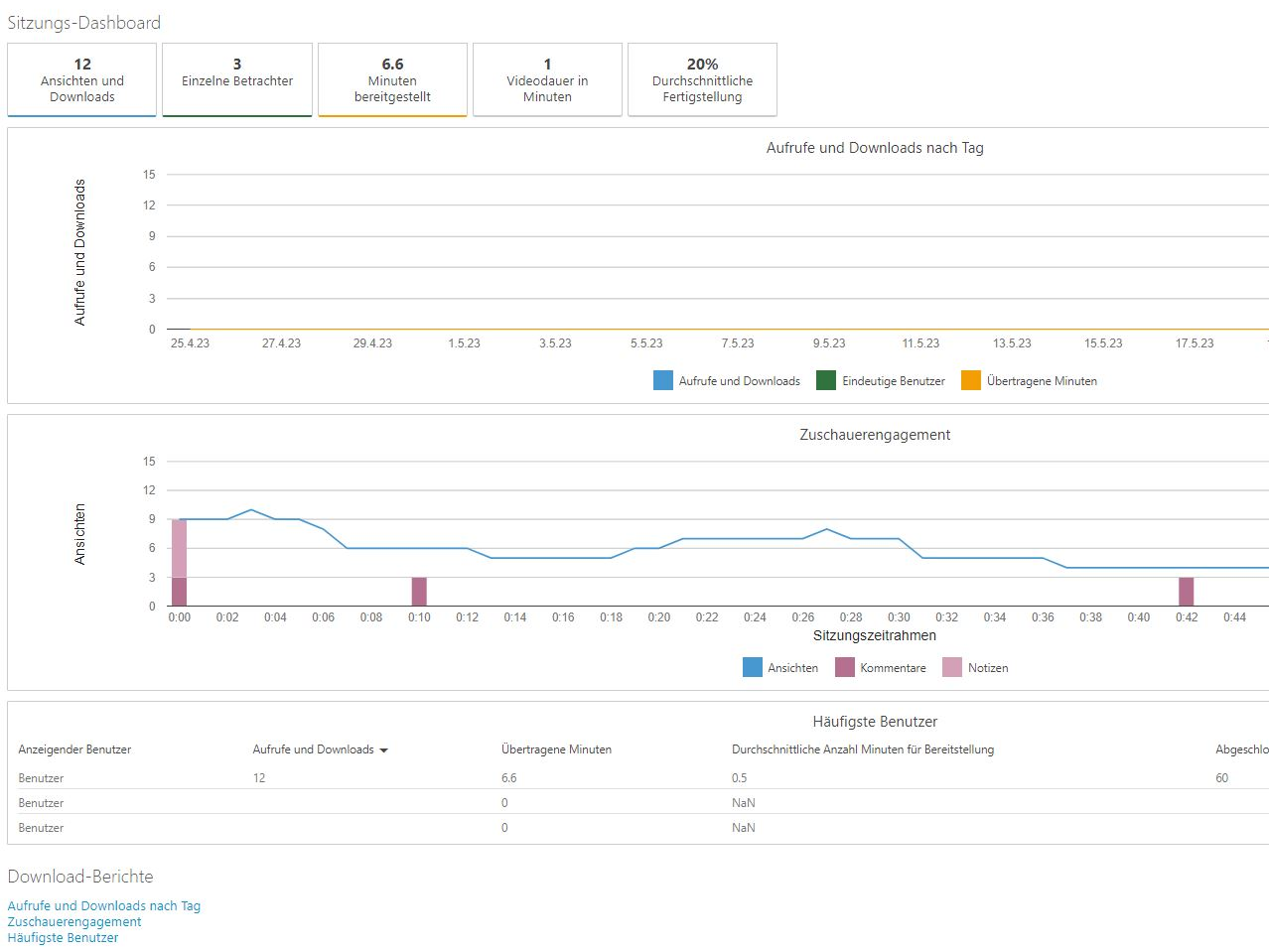
Task: Select the Einzelne Betrachter stat tile
Action: (x=237, y=80)
